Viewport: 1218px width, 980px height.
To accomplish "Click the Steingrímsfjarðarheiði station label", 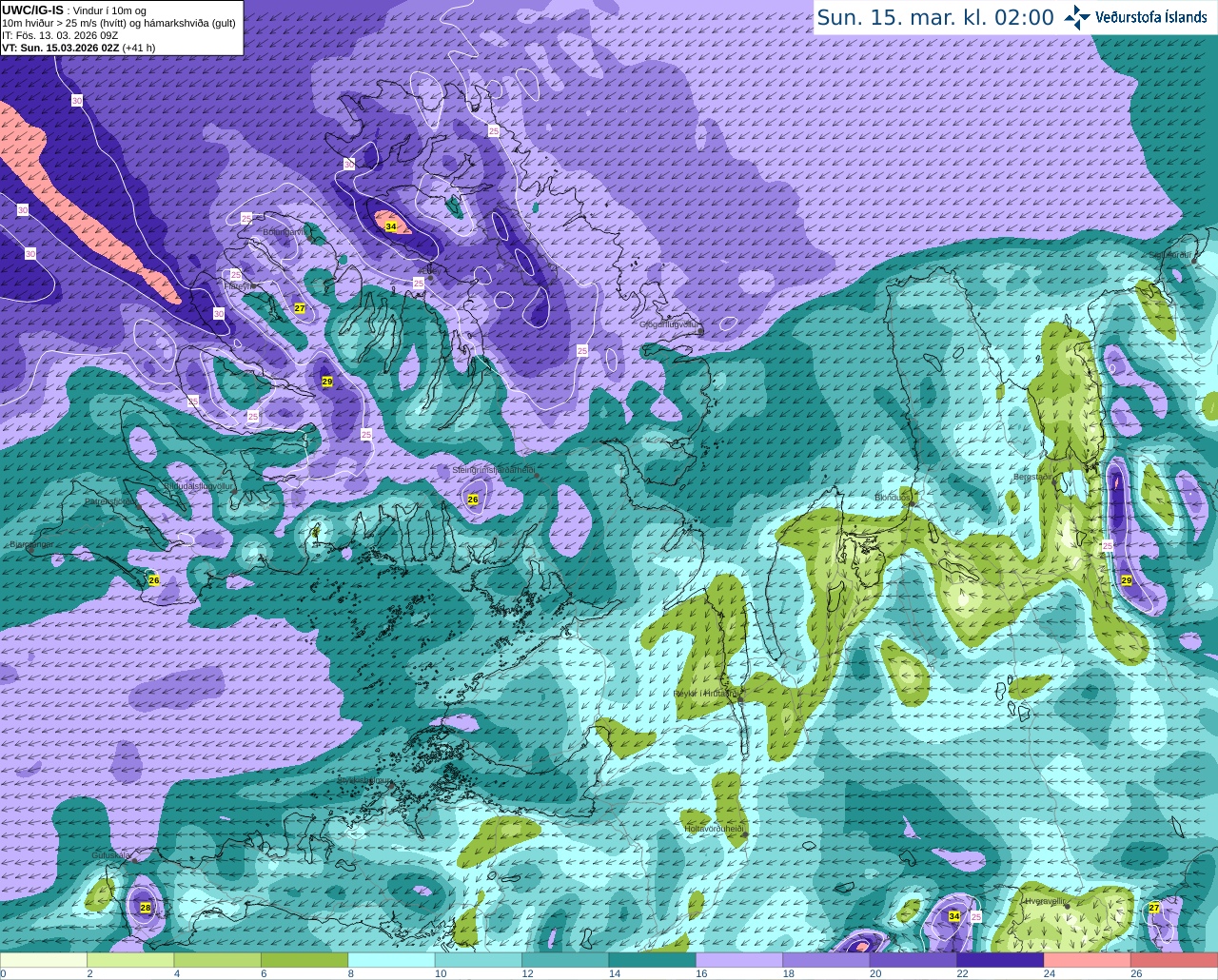I will click(493, 470).
